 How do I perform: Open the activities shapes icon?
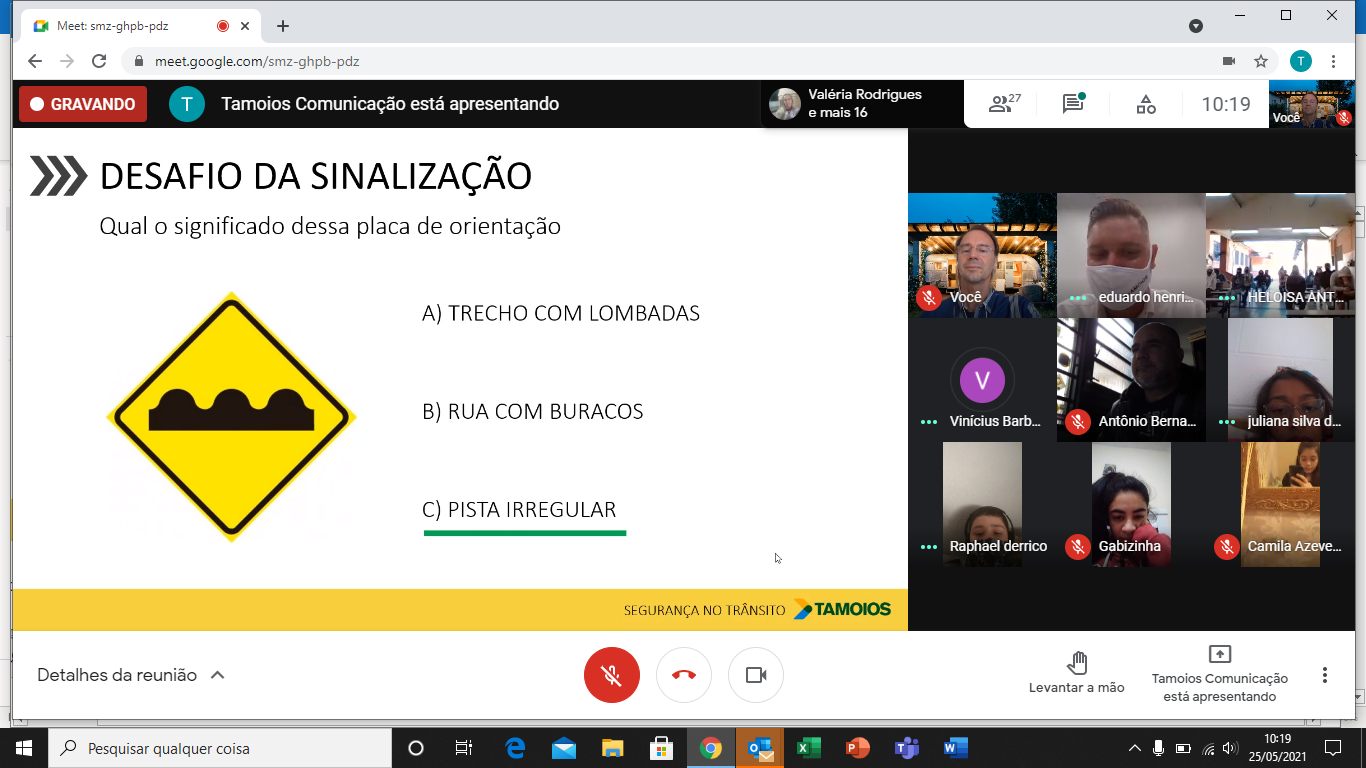[1146, 104]
